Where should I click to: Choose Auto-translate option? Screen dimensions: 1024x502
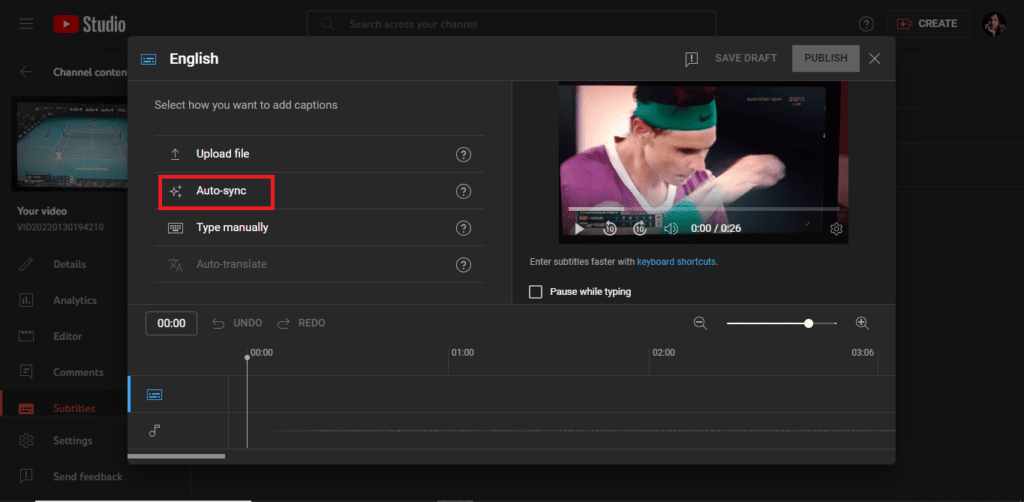point(319,264)
